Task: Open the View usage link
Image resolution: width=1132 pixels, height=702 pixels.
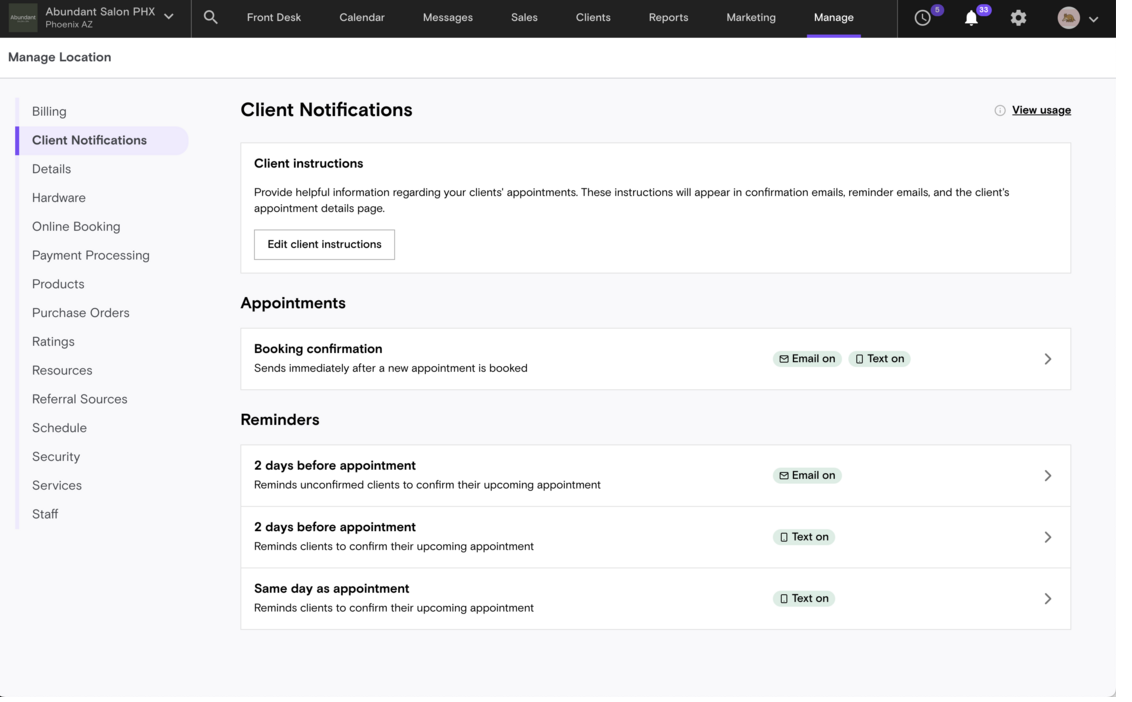Action: click(1041, 110)
